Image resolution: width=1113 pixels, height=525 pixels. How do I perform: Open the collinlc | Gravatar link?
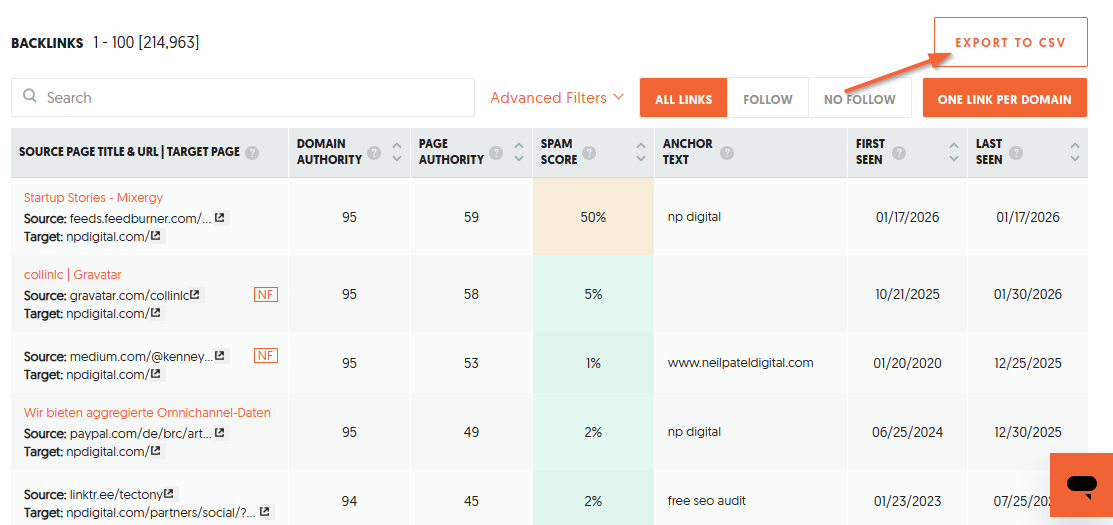coord(73,275)
